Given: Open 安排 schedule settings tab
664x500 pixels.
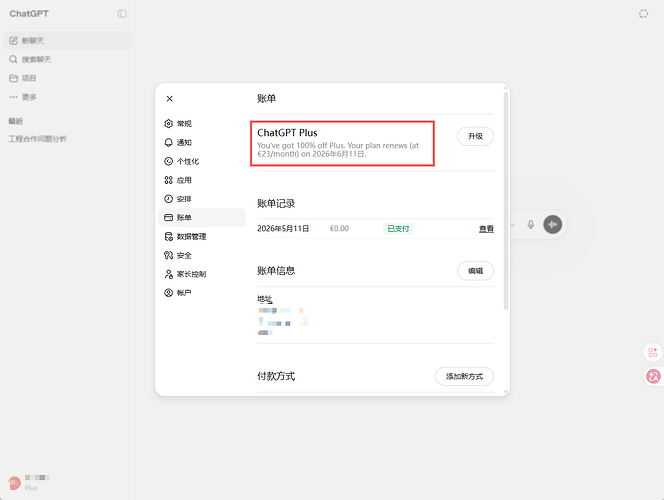Looking at the screenshot, I should (202, 199).
